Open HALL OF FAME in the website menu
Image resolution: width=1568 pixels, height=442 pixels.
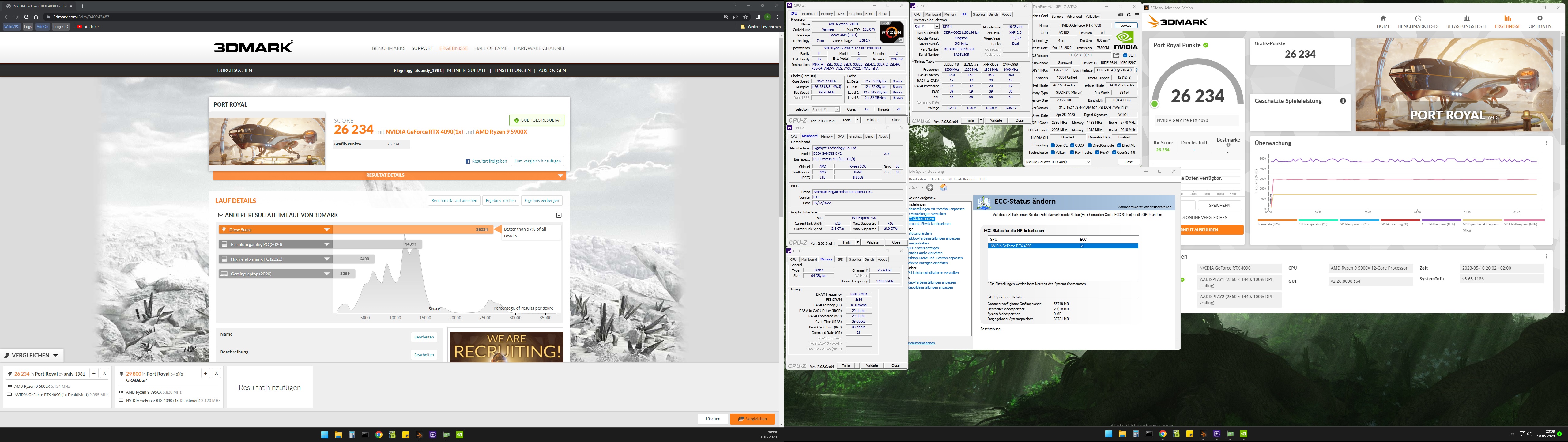491,48
